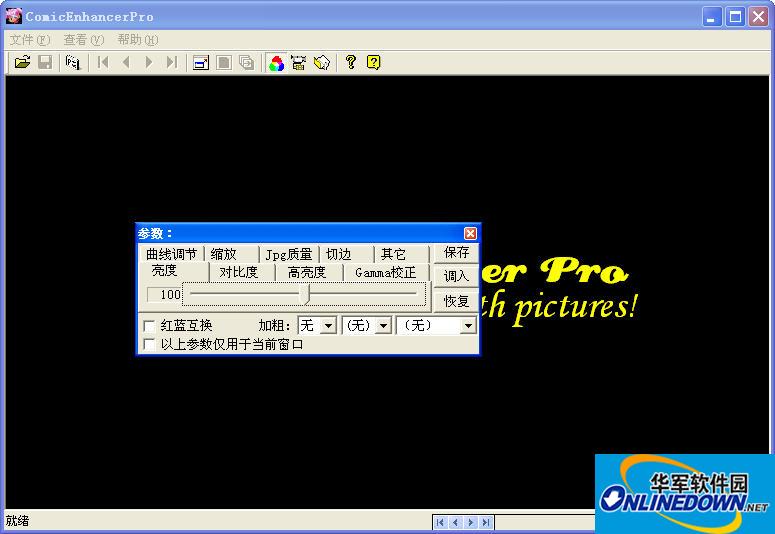Image resolution: width=775 pixels, height=534 pixels.
Task: Switch to the 曲线调节 tab
Action: 171,254
